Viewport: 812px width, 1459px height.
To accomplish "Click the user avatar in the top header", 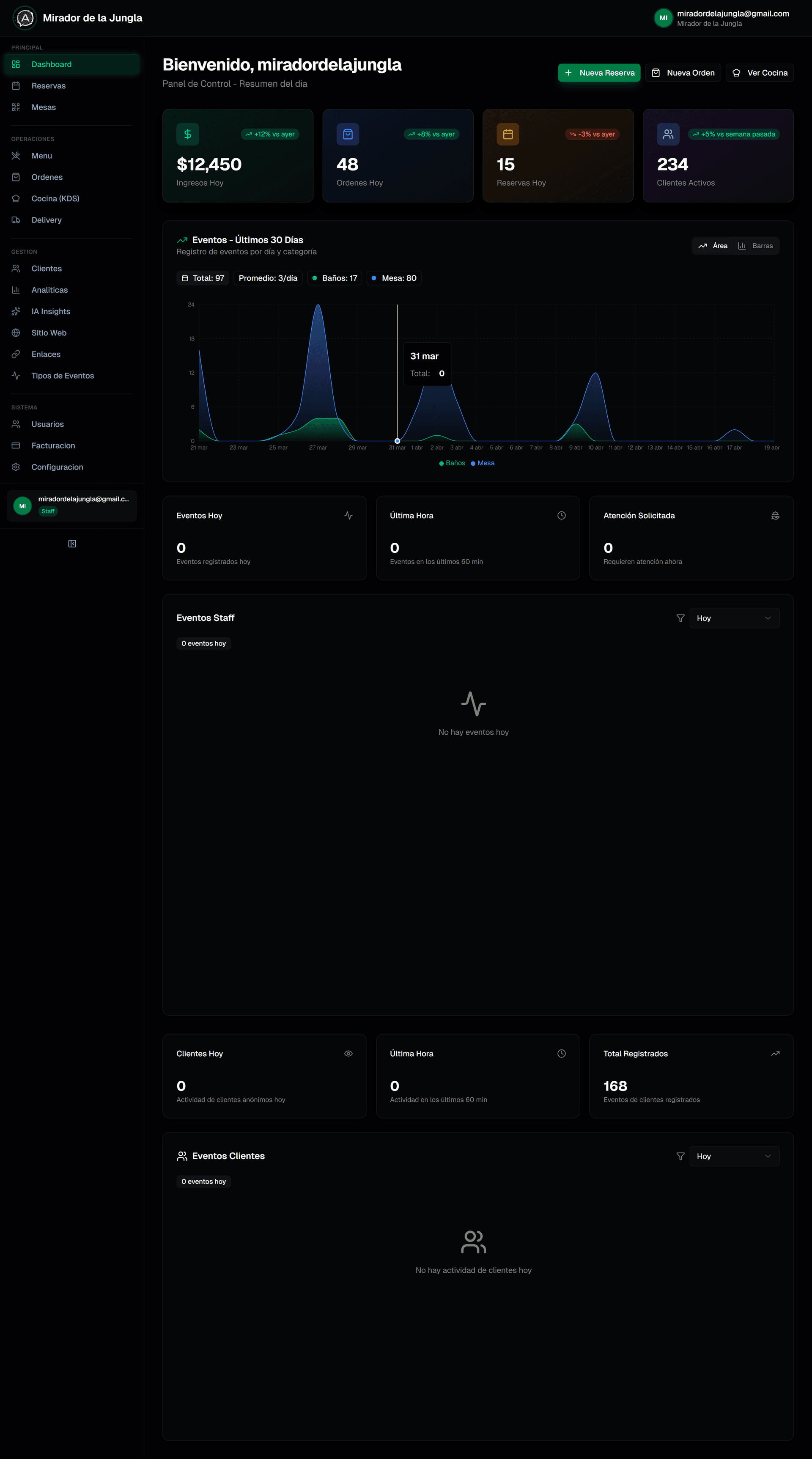I will tap(663, 18).
